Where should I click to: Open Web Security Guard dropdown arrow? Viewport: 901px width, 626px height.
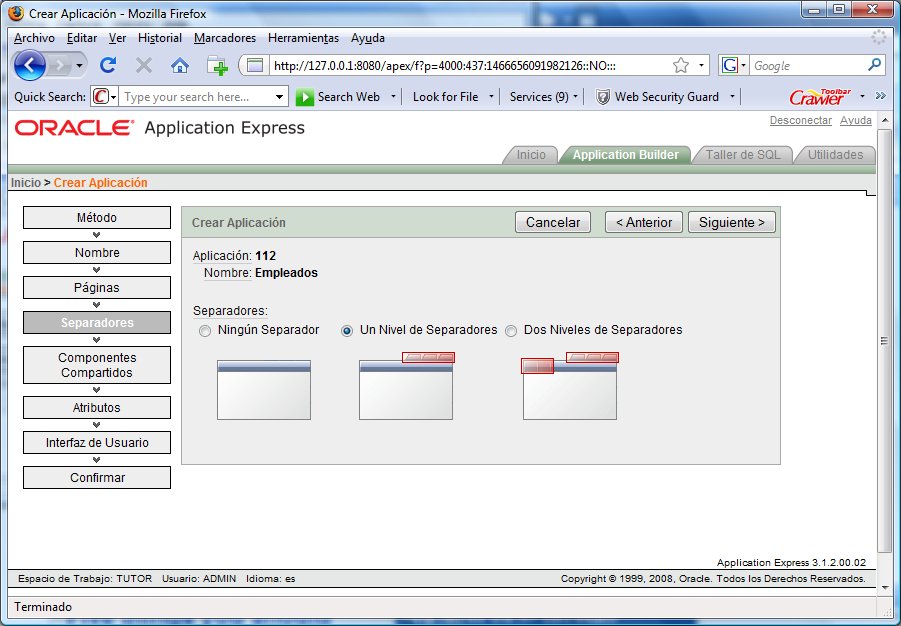tap(732, 97)
